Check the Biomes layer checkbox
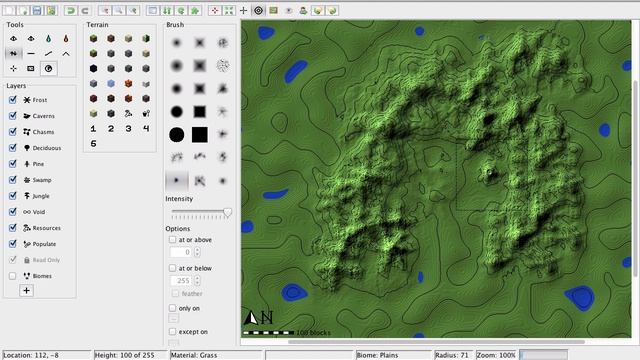The height and width of the screenshot is (360, 640). pos(13,276)
